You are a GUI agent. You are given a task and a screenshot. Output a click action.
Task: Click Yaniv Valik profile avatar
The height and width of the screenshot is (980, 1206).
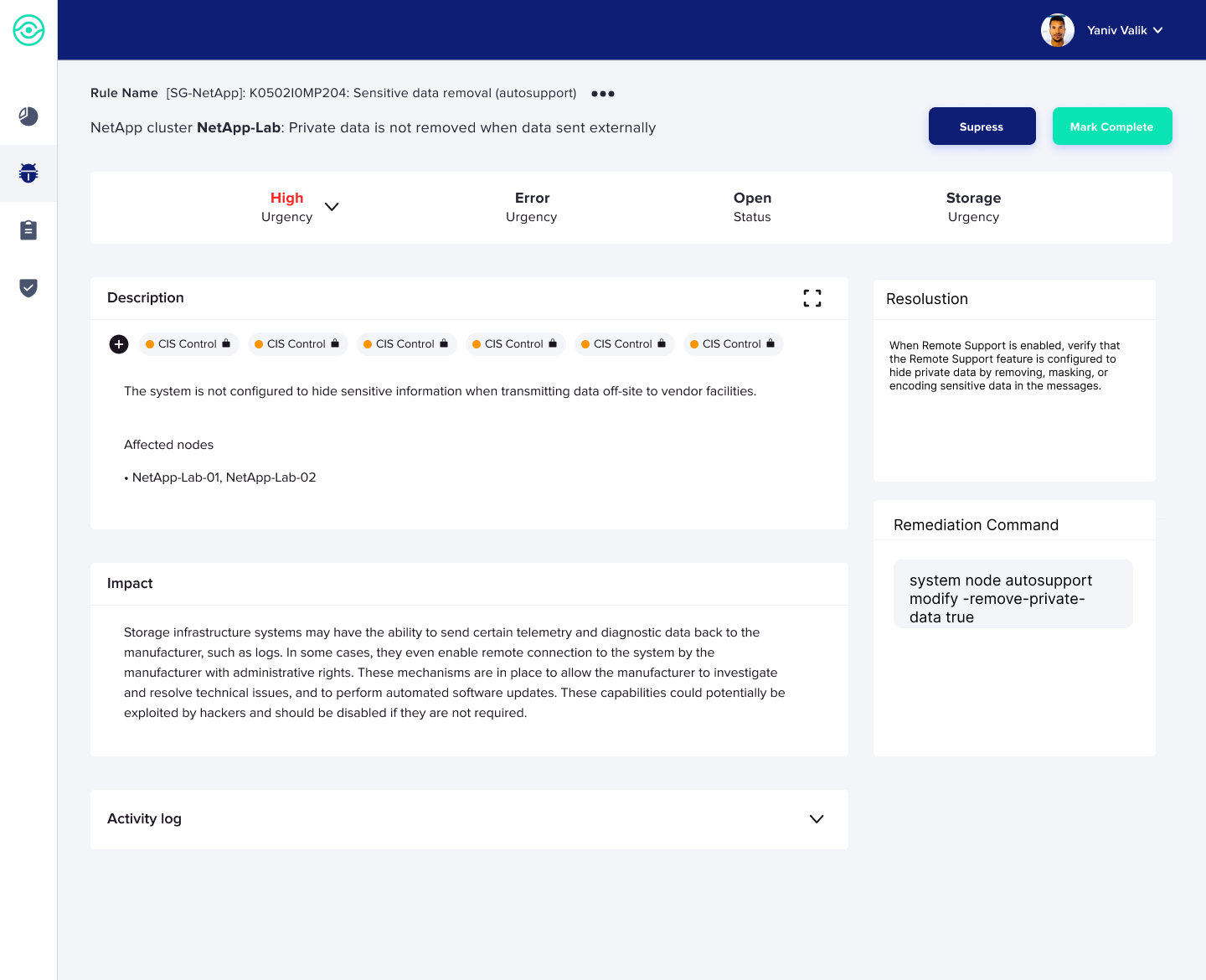(1058, 30)
